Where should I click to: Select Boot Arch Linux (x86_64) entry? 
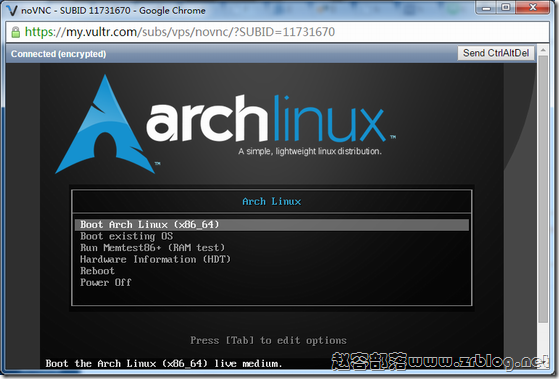pyautogui.click(x=272, y=225)
